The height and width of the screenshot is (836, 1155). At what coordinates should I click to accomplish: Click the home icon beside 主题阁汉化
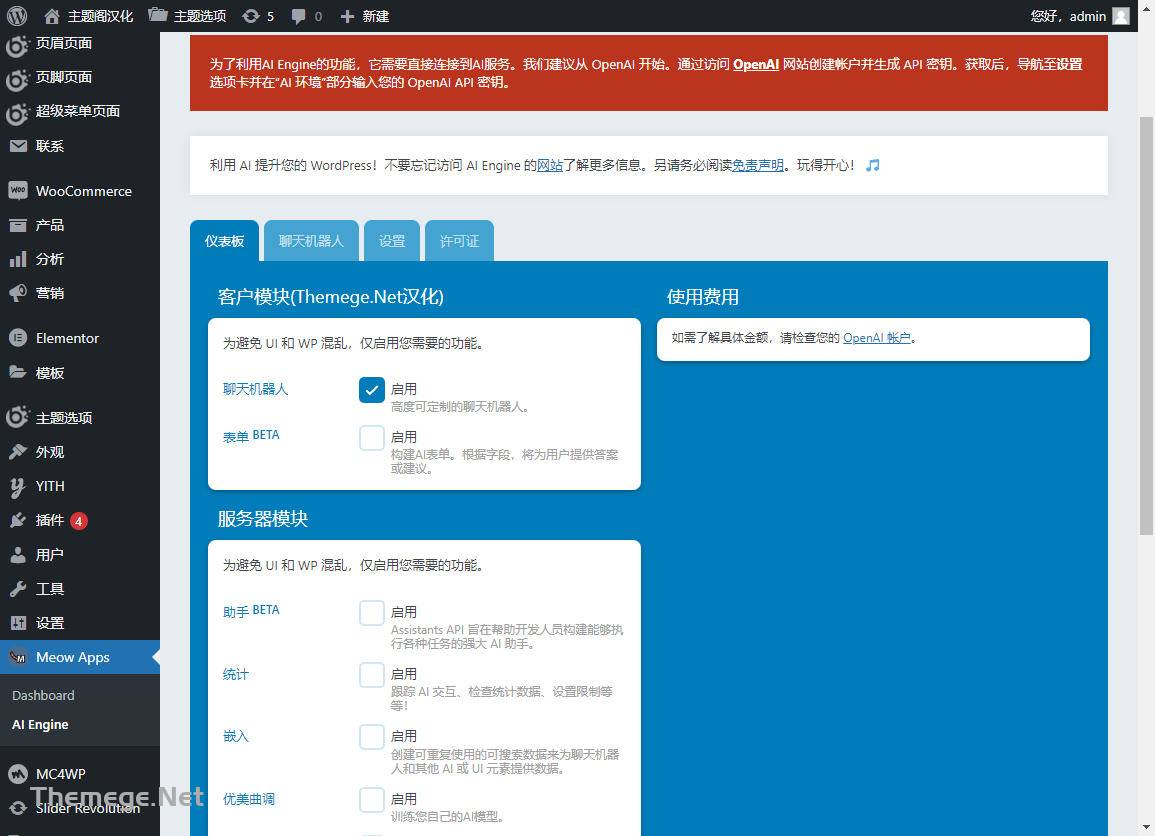pyautogui.click(x=52, y=15)
